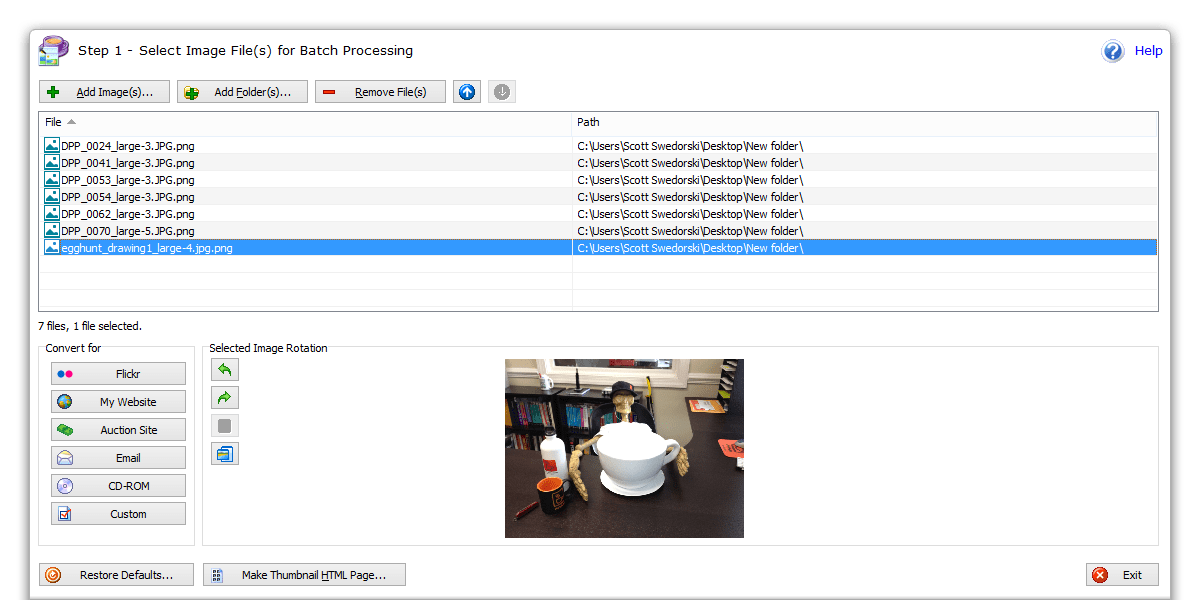Click the image icon beside DPP_0070_large-5.JPG.png
Image resolution: width=1200 pixels, height=600 pixels.
[52, 231]
